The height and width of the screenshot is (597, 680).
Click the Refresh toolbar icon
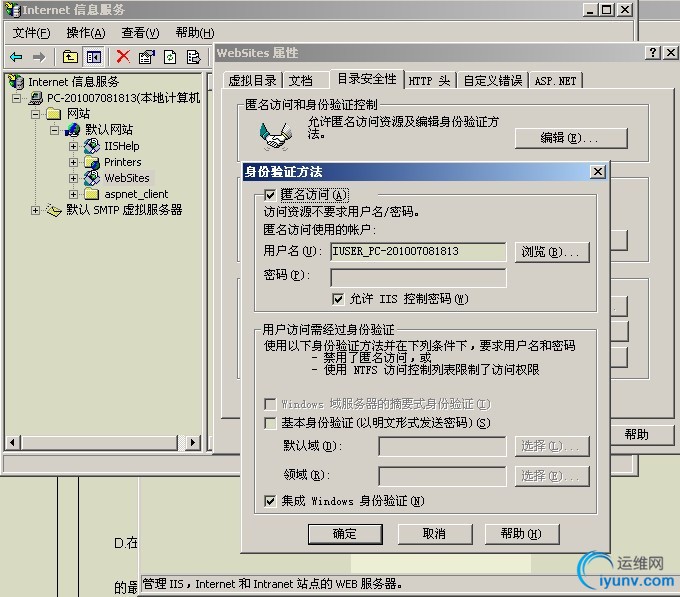point(170,57)
